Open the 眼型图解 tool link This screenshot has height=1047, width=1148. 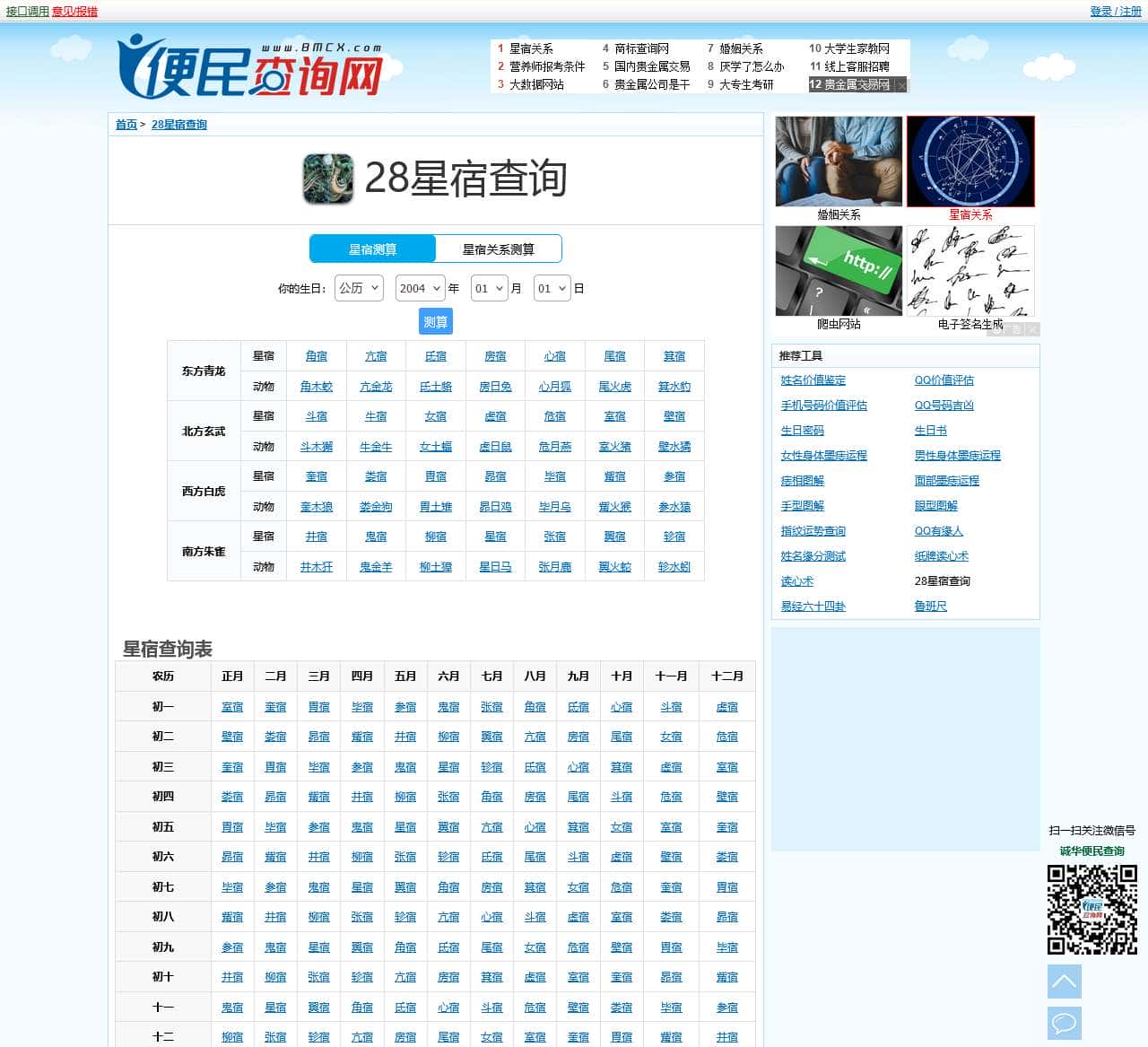[x=936, y=506]
